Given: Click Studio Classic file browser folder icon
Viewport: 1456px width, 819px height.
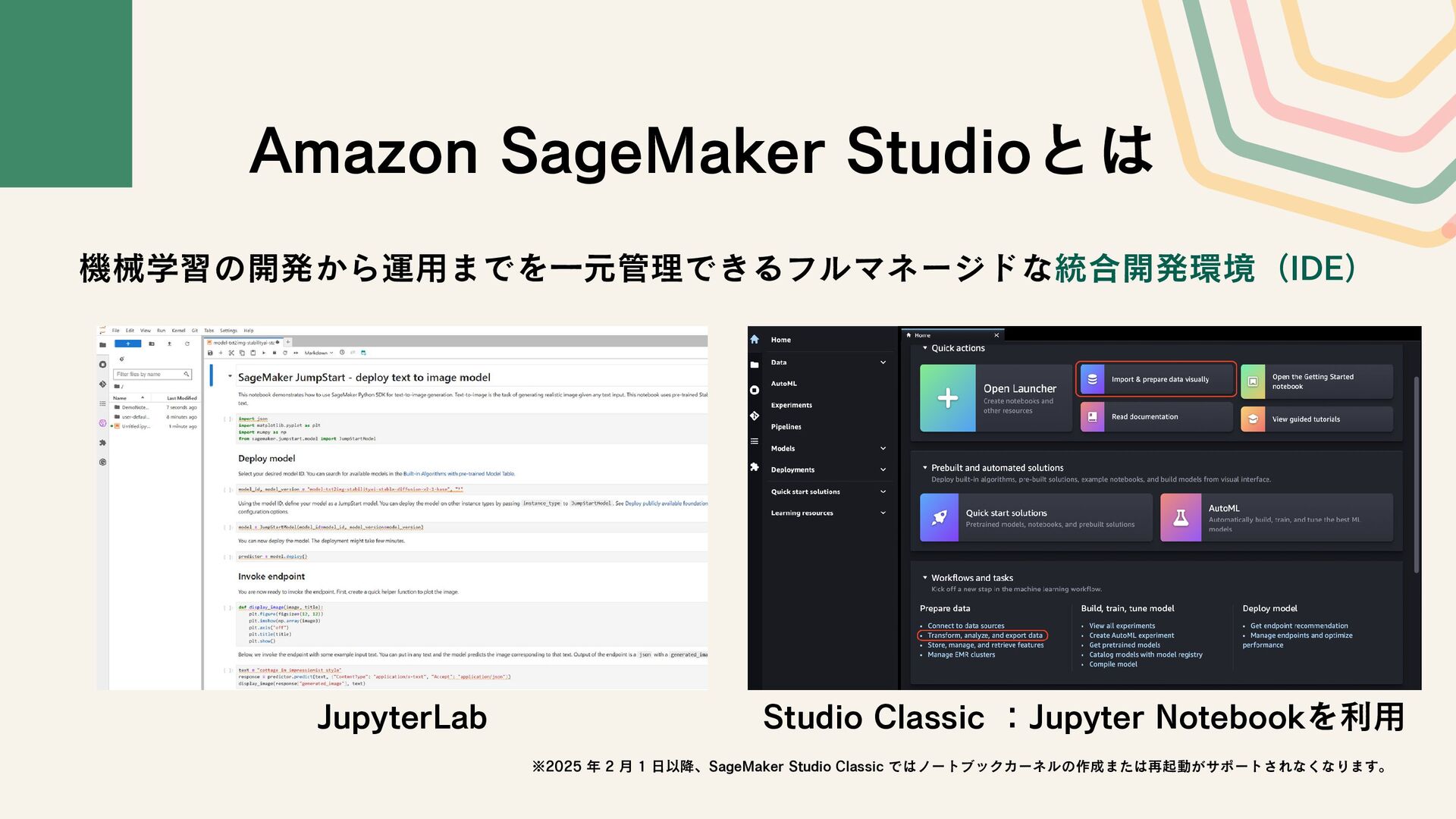Looking at the screenshot, I should pyautogui.click(x=755, y=365).
